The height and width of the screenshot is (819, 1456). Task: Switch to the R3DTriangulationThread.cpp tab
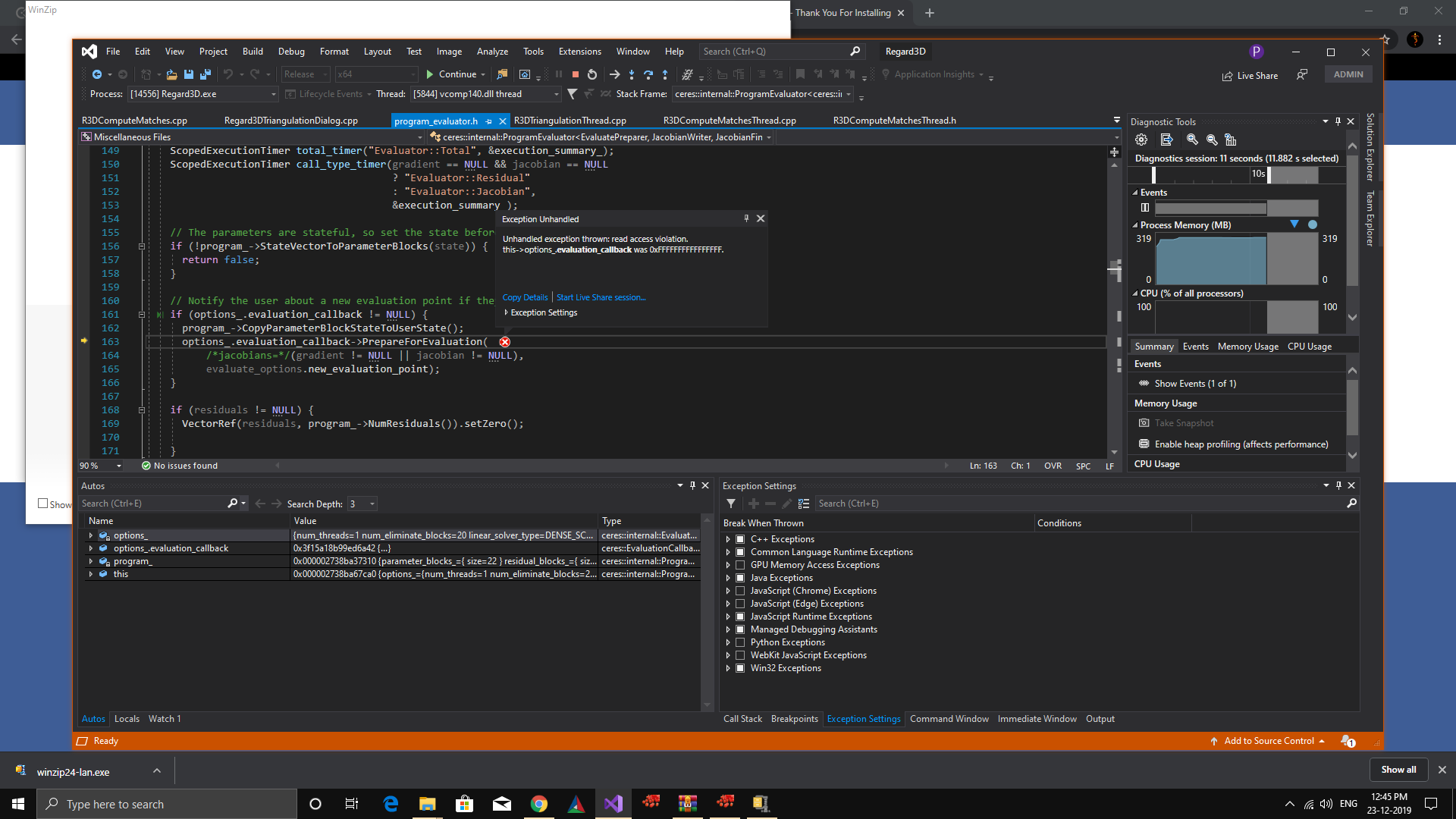[570, 120]
